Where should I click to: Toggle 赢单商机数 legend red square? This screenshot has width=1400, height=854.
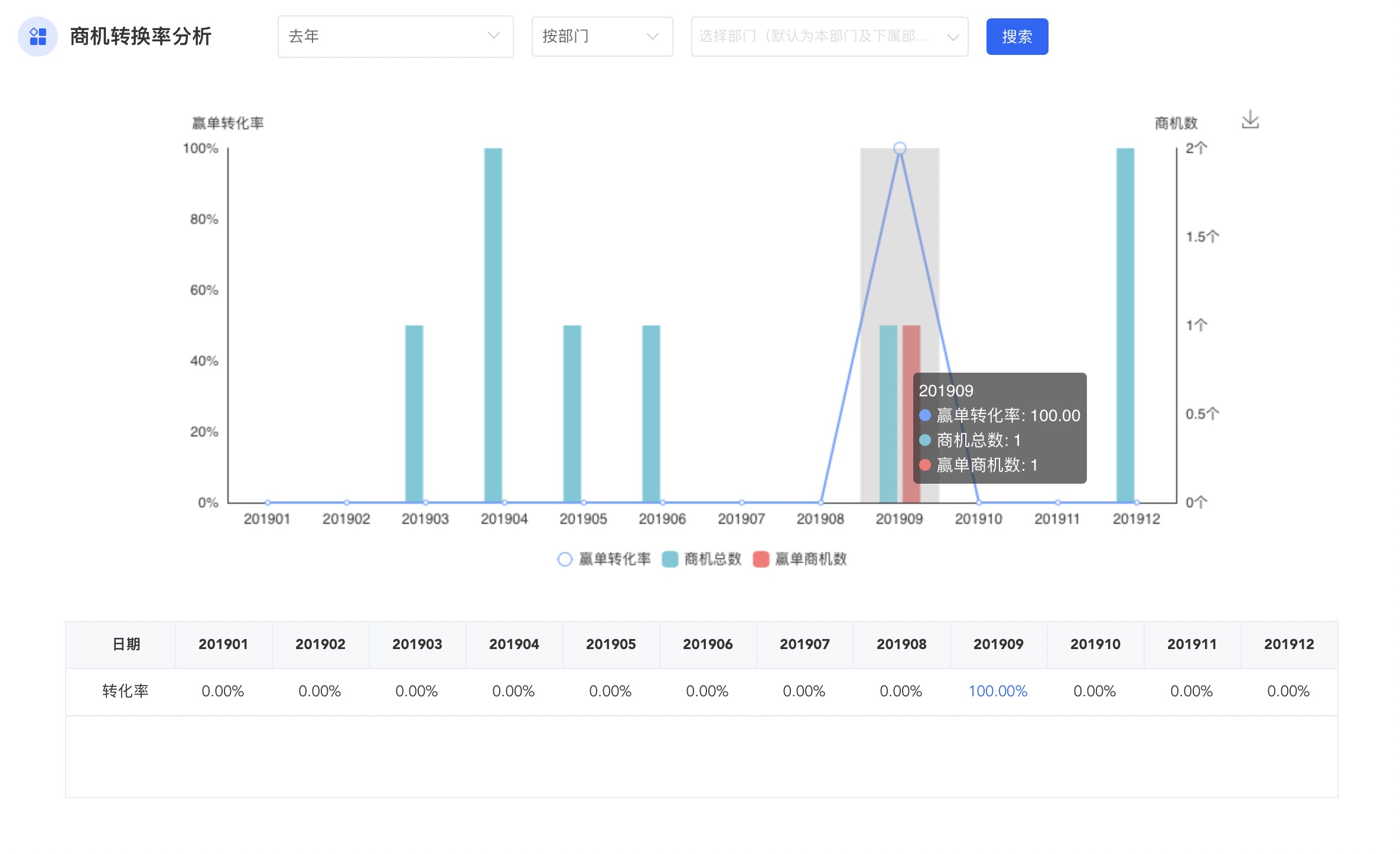point(761,559)
